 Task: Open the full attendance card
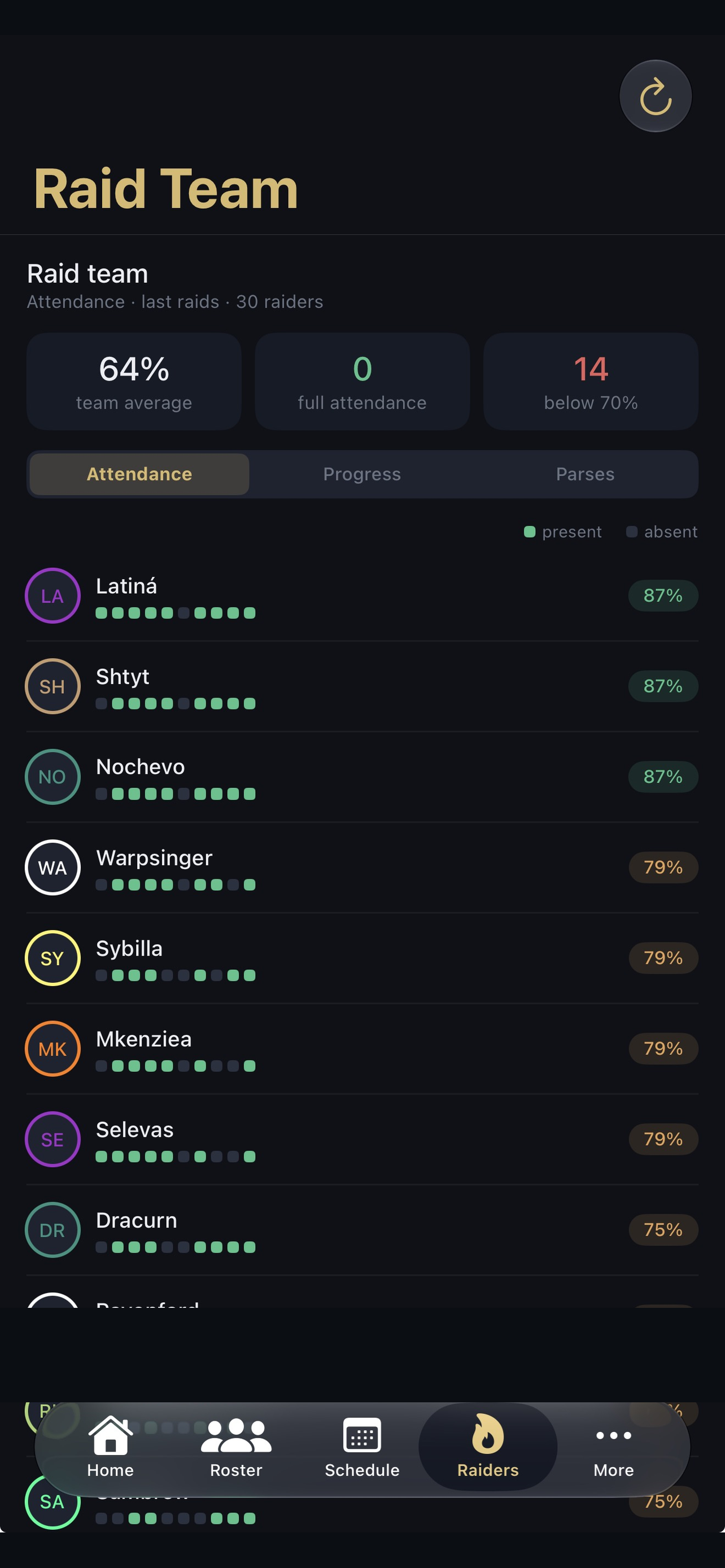point(362,382)
